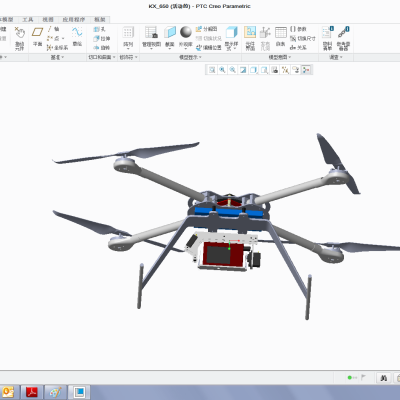Click the Manage Views icon
Viewport: 400px width, 400px height.
(x=151, y=37)
